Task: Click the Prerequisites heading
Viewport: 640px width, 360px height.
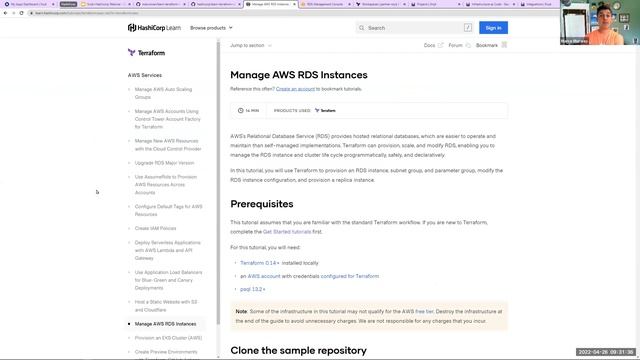Action: click(262, 204)
